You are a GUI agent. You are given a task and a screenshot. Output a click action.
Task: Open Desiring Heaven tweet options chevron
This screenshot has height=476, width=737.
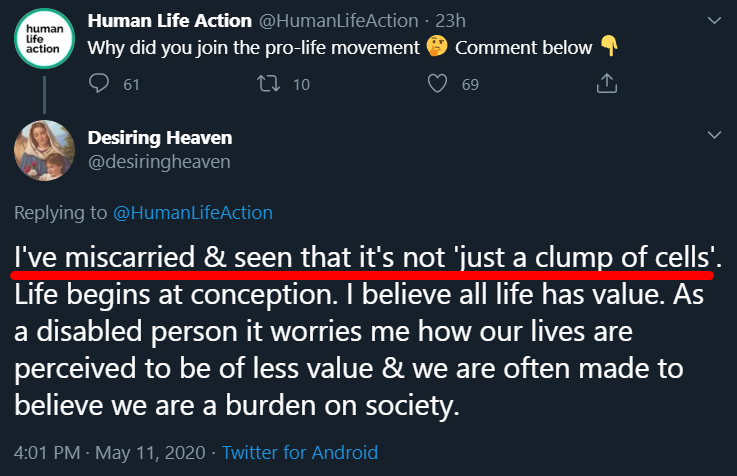714,135
